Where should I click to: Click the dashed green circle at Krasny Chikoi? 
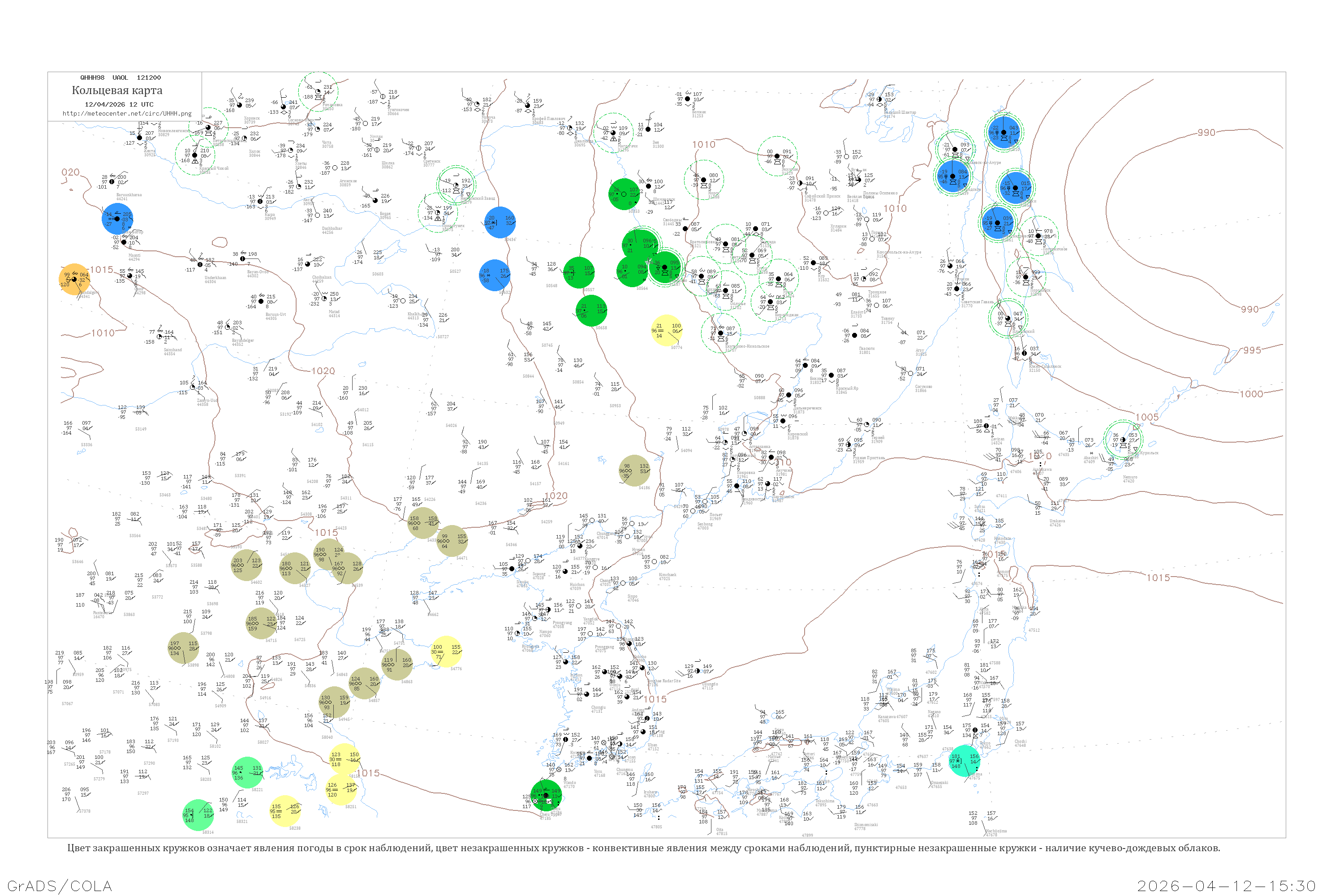point(194,155)
